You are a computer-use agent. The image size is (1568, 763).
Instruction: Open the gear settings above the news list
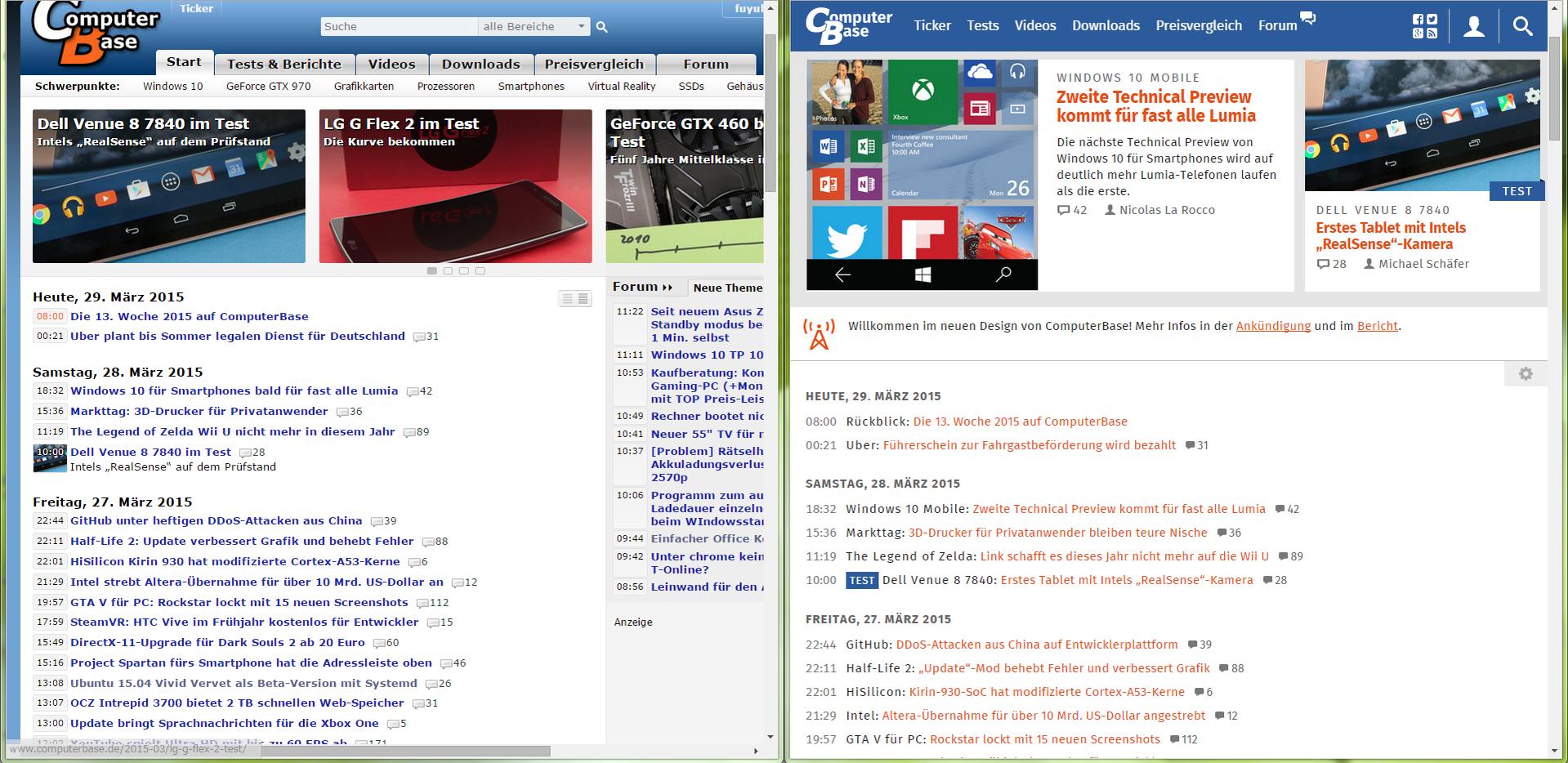(1526, 373)
